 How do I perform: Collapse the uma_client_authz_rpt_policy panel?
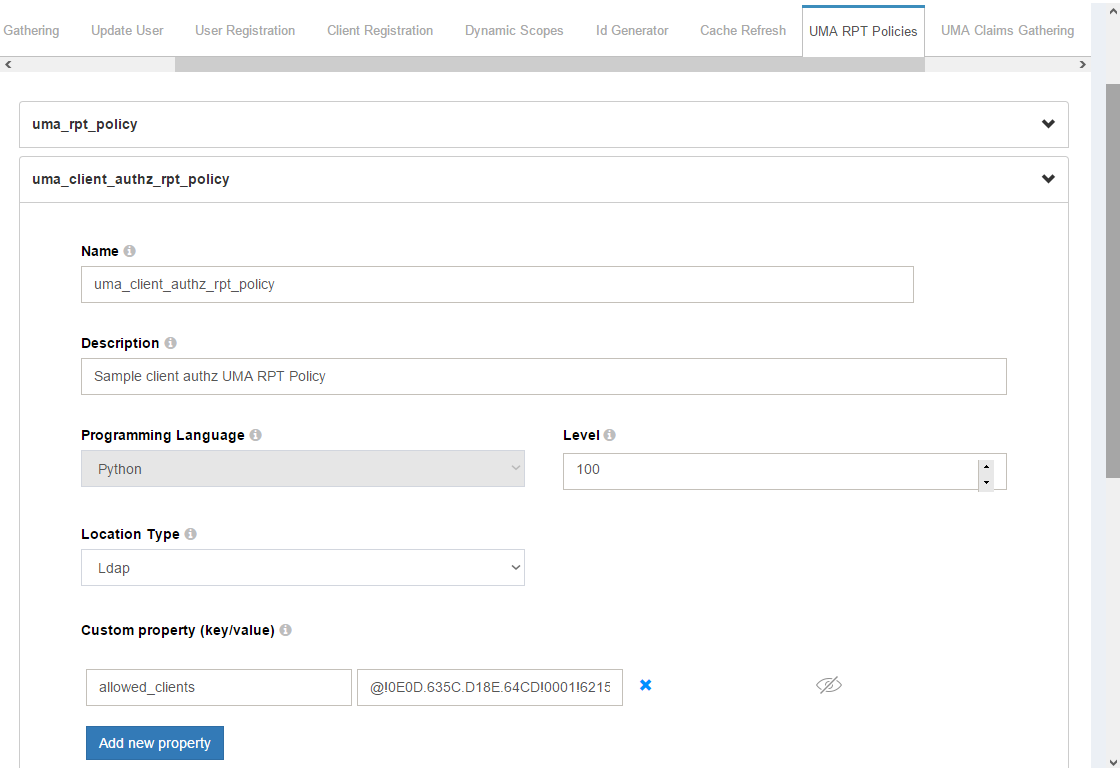pos(1048,179)
